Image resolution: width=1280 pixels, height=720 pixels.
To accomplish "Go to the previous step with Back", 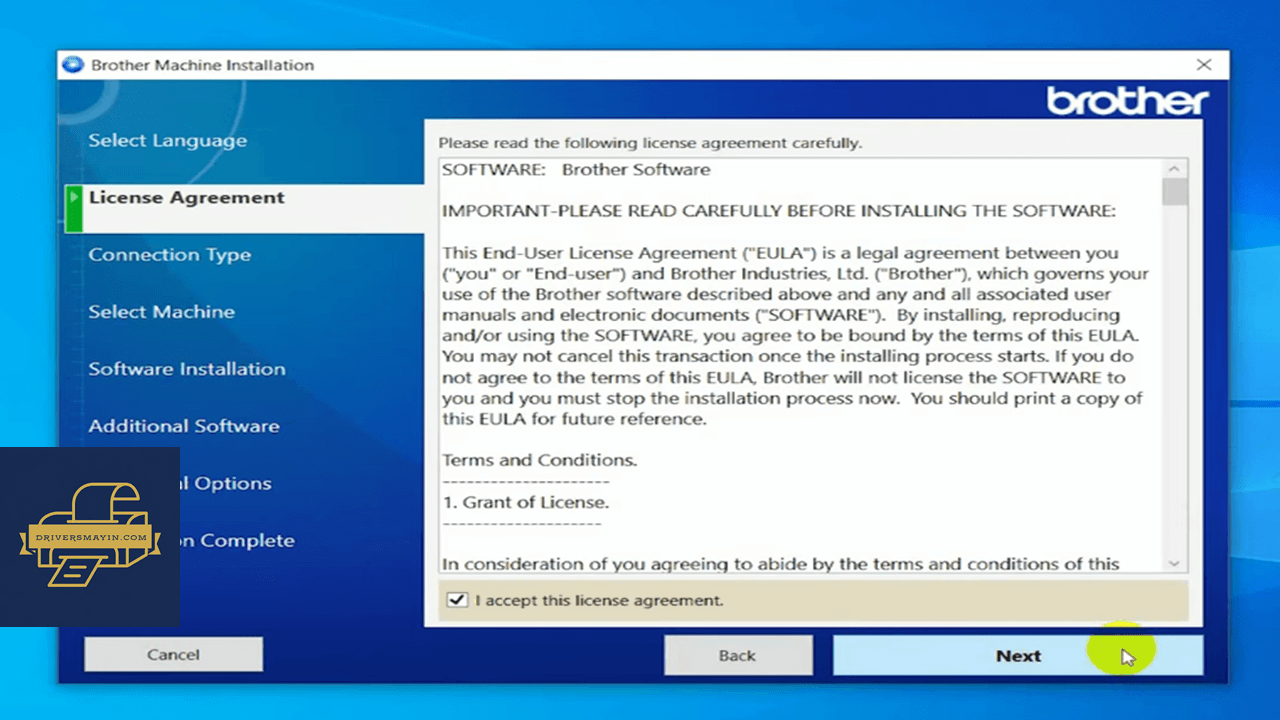I will (738, 655).
